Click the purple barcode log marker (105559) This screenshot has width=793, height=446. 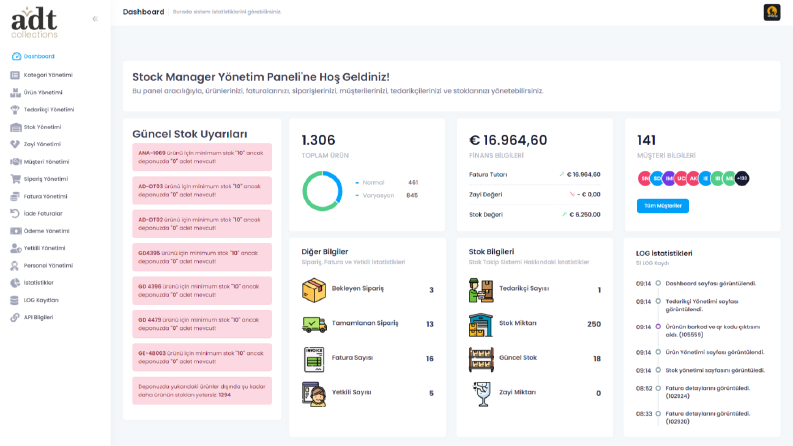click(658, 327)
